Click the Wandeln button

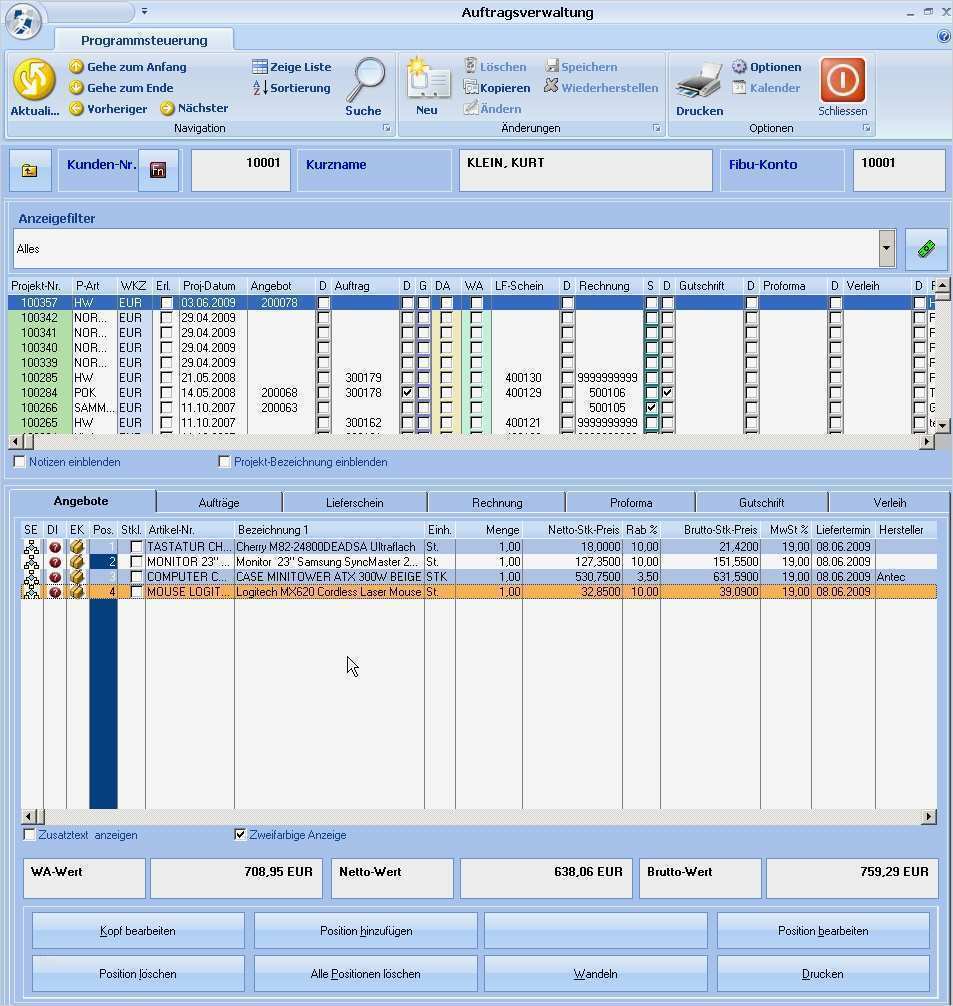coord(594,972)
